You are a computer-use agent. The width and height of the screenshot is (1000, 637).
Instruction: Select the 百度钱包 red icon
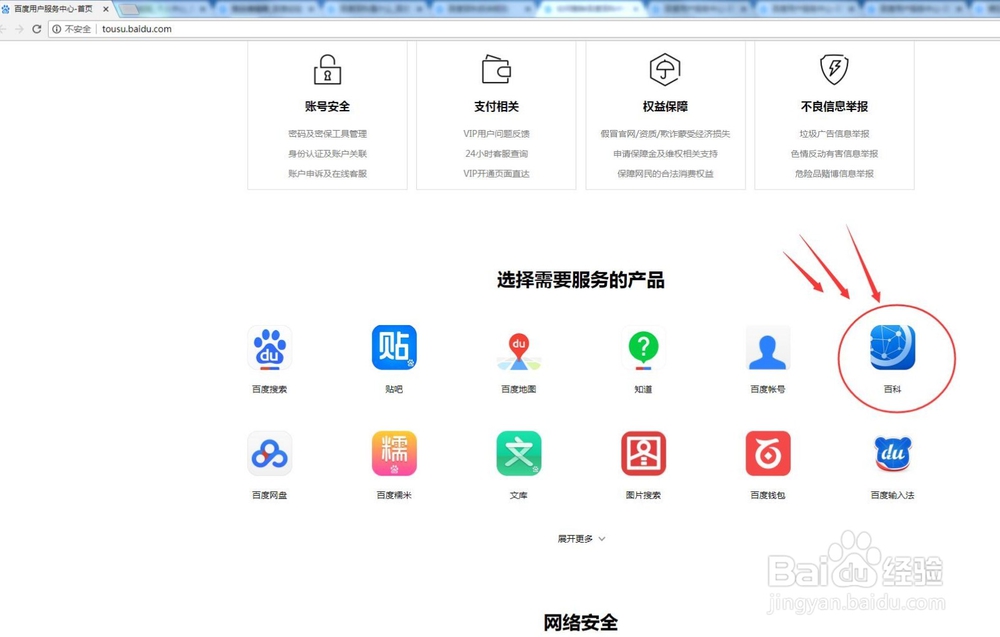768,453
